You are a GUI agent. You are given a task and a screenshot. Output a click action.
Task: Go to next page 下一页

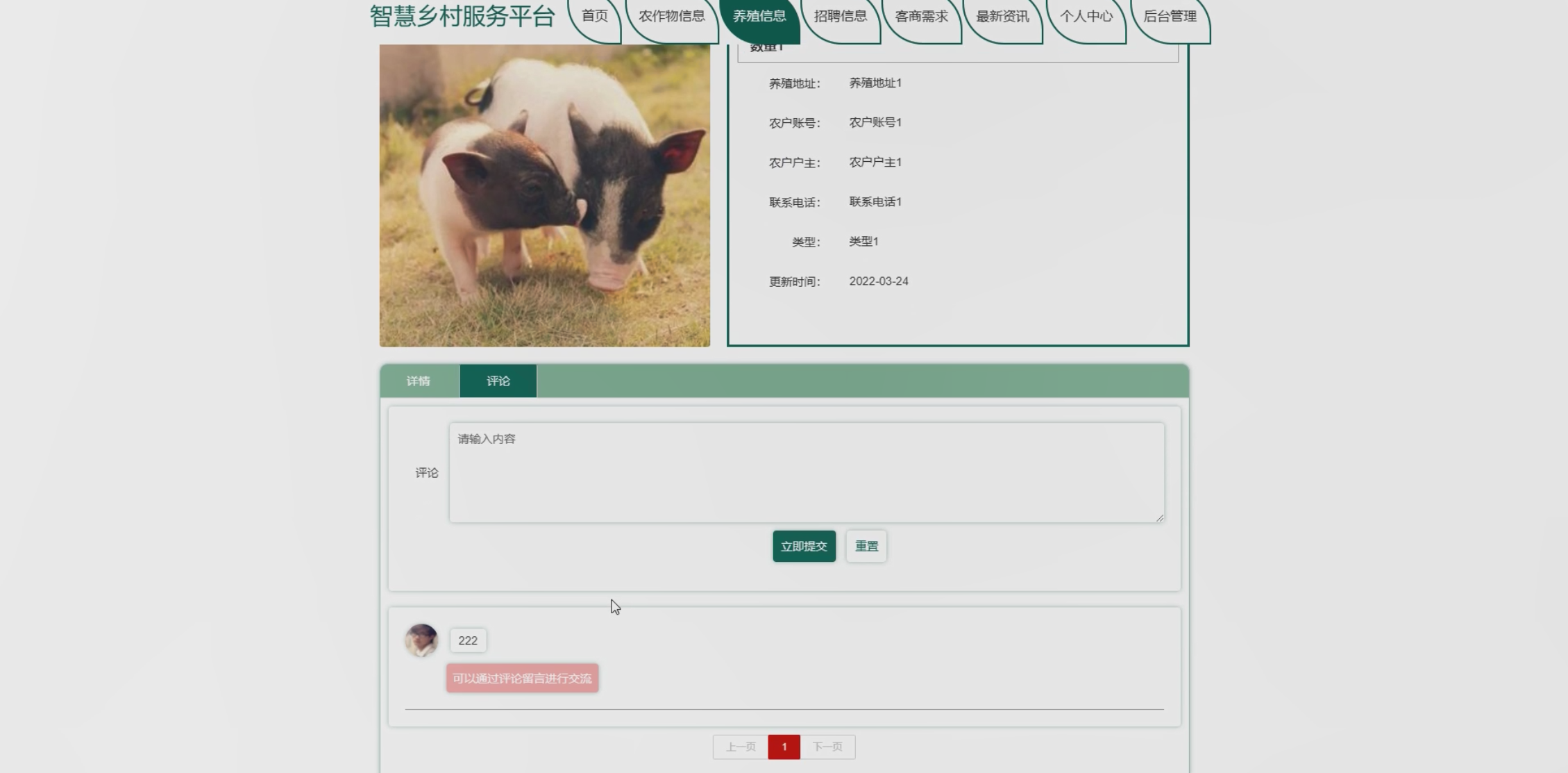(x=827, y=747)
